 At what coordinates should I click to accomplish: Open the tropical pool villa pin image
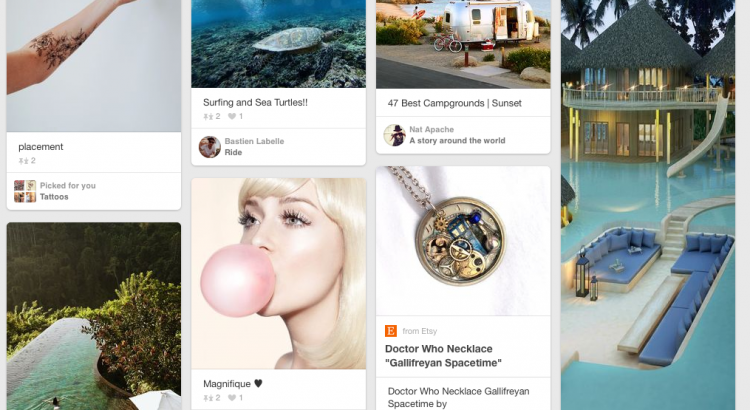[x=648, y=205]
